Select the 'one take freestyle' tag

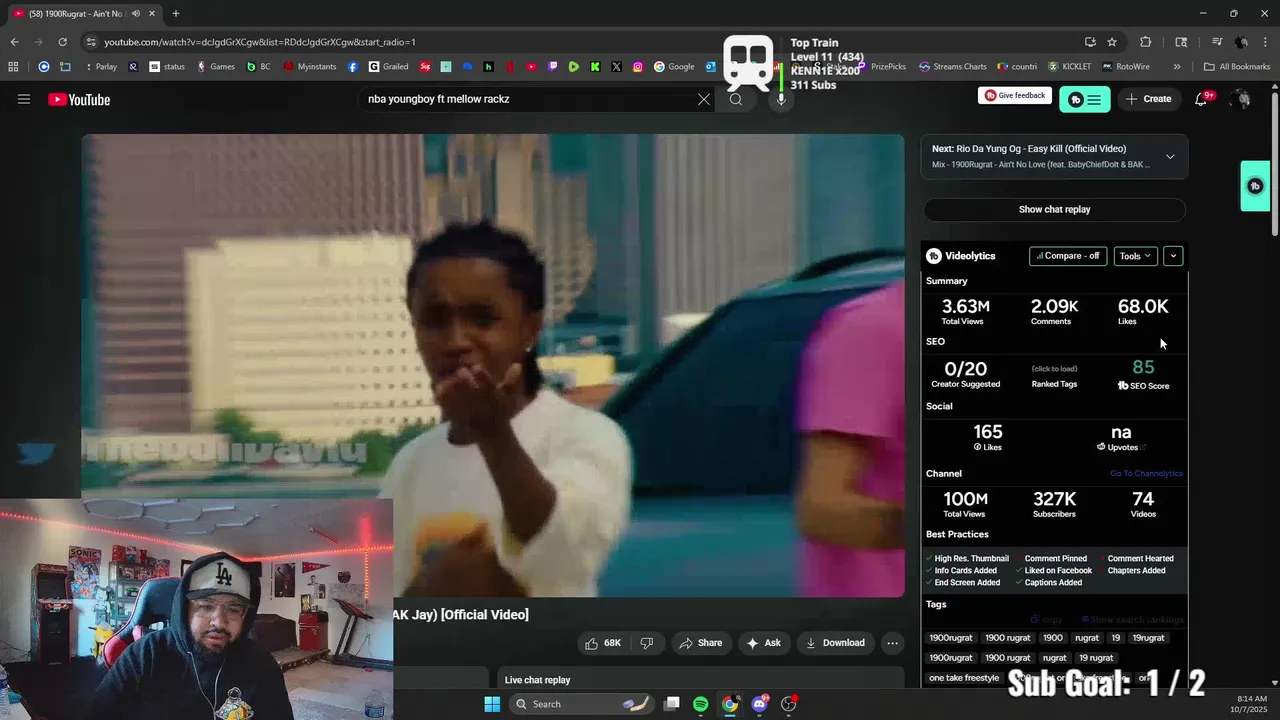point(964,678)
